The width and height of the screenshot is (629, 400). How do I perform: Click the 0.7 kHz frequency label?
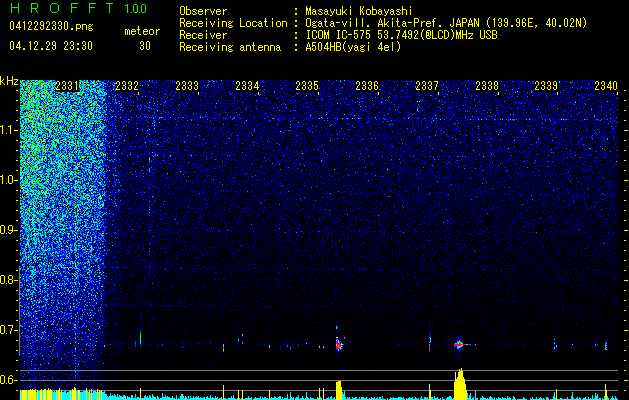8,330
